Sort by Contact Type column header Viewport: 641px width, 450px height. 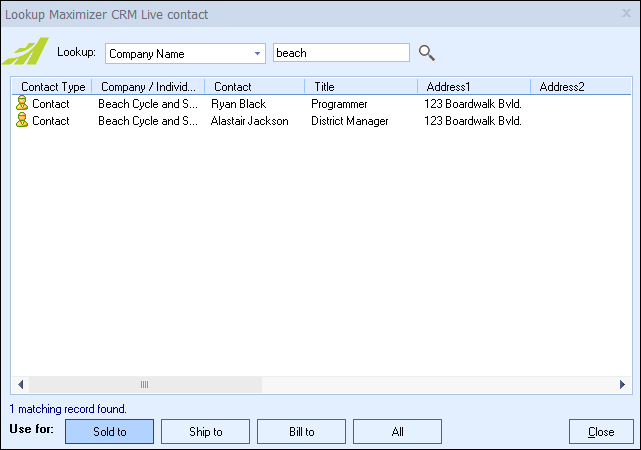(x=52, y=87)
